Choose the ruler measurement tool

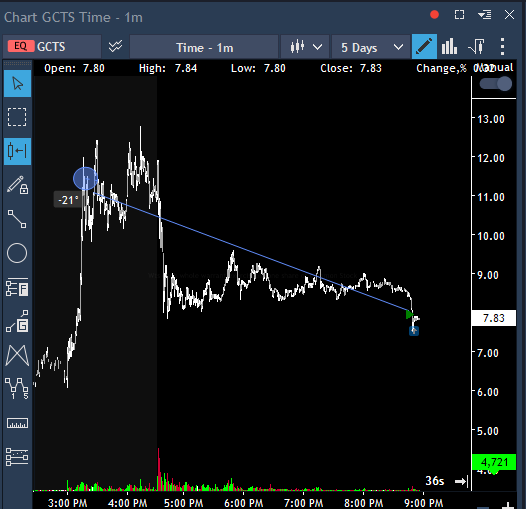17,423
